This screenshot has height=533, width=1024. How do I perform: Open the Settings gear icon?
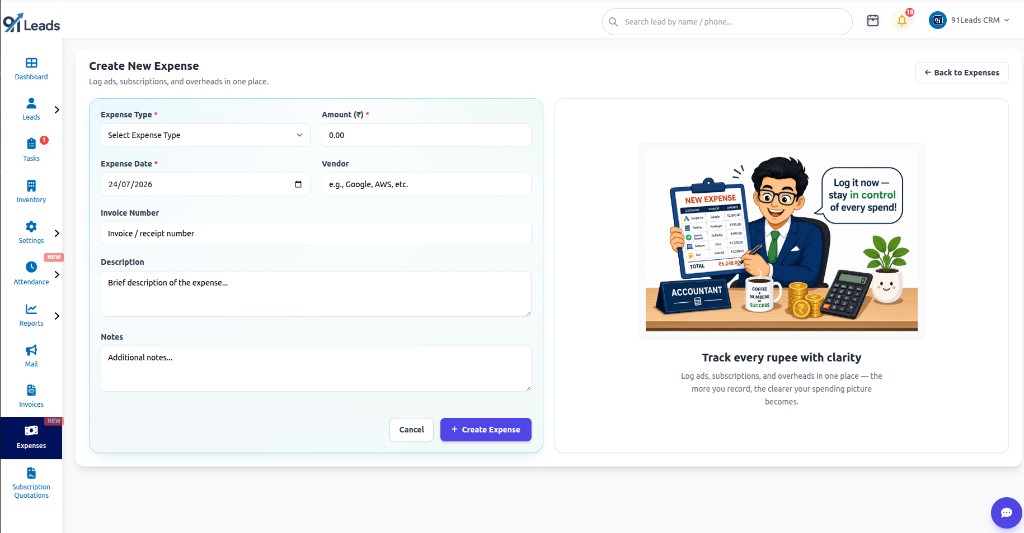coord(31,227)
